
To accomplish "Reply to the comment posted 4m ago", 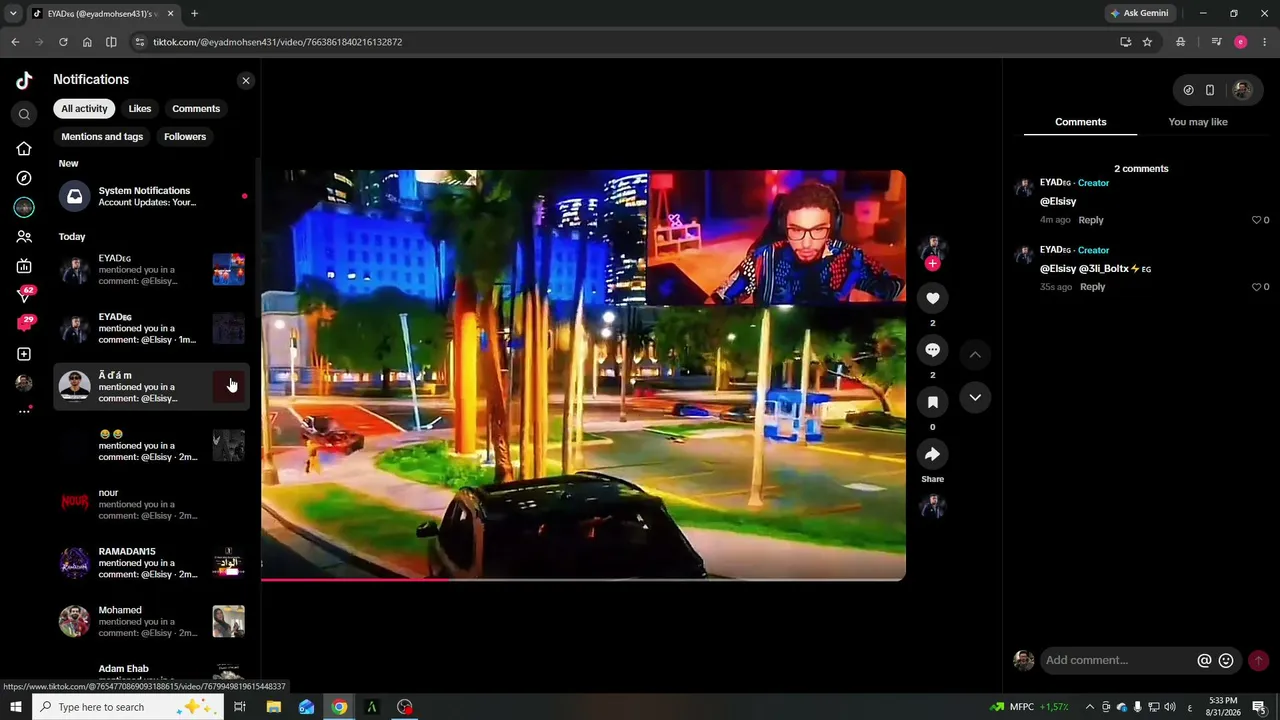I will point(1091,220).
